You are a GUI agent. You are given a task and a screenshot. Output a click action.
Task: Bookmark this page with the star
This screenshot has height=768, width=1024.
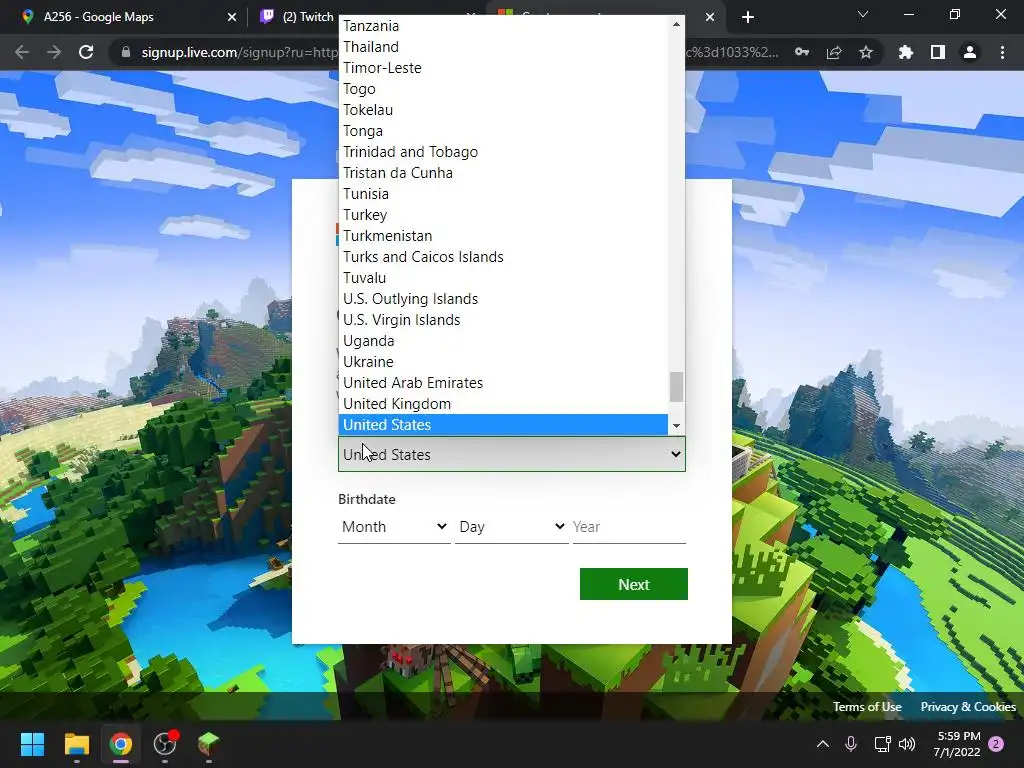point(866,52)
